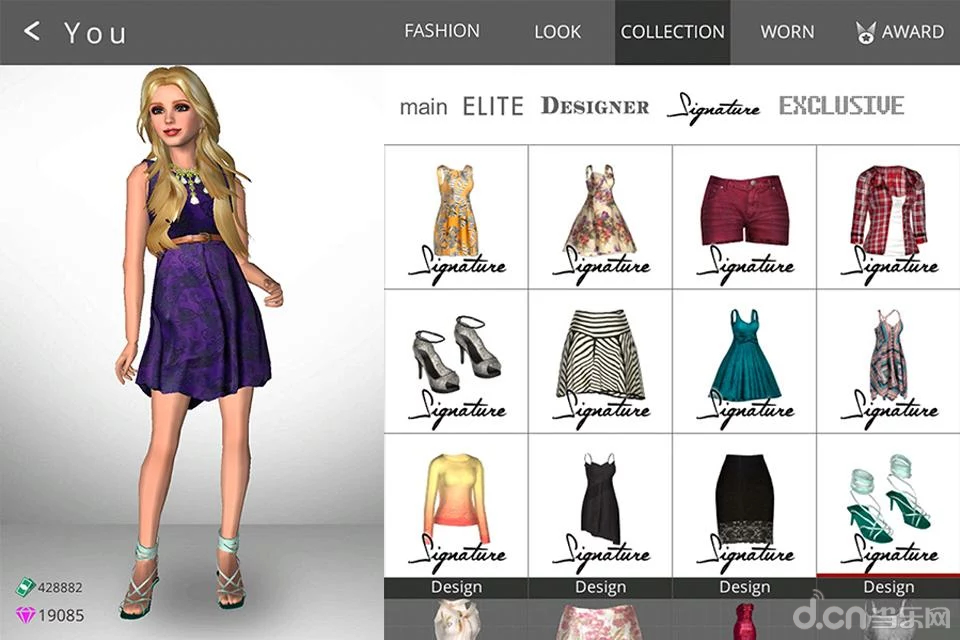The image size is (960, 640).
Task: Select the black asymmetric slip dress
Action: coord(600,505)
